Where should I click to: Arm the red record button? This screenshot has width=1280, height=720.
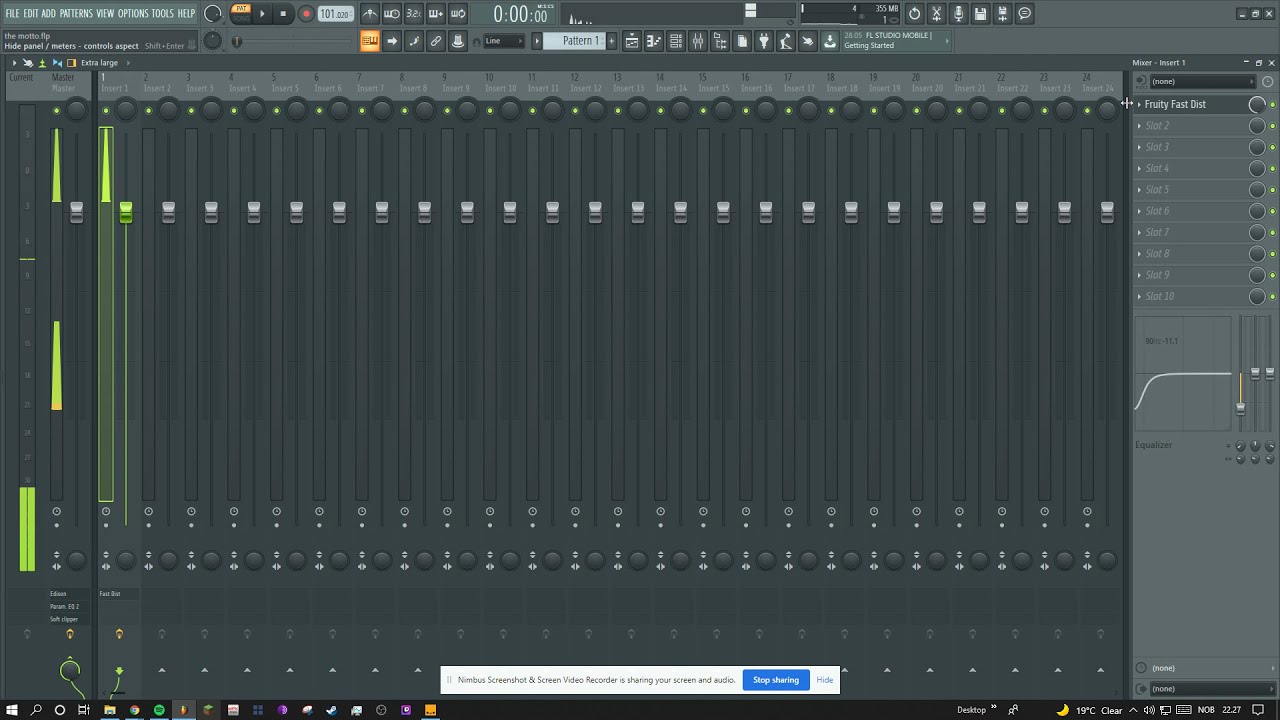(306, 14)
